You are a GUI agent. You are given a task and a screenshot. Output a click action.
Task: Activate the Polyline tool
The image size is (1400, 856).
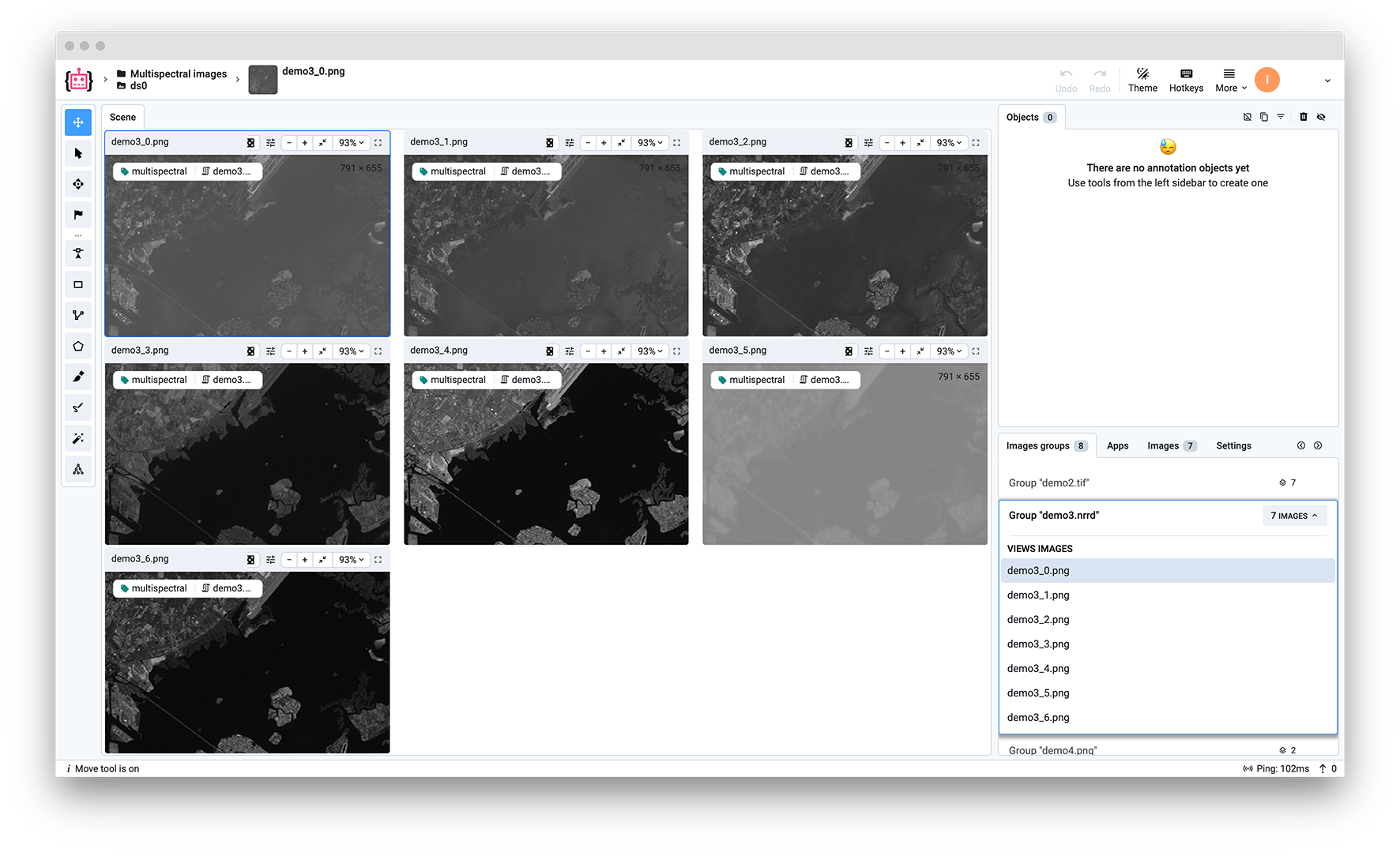78,316
